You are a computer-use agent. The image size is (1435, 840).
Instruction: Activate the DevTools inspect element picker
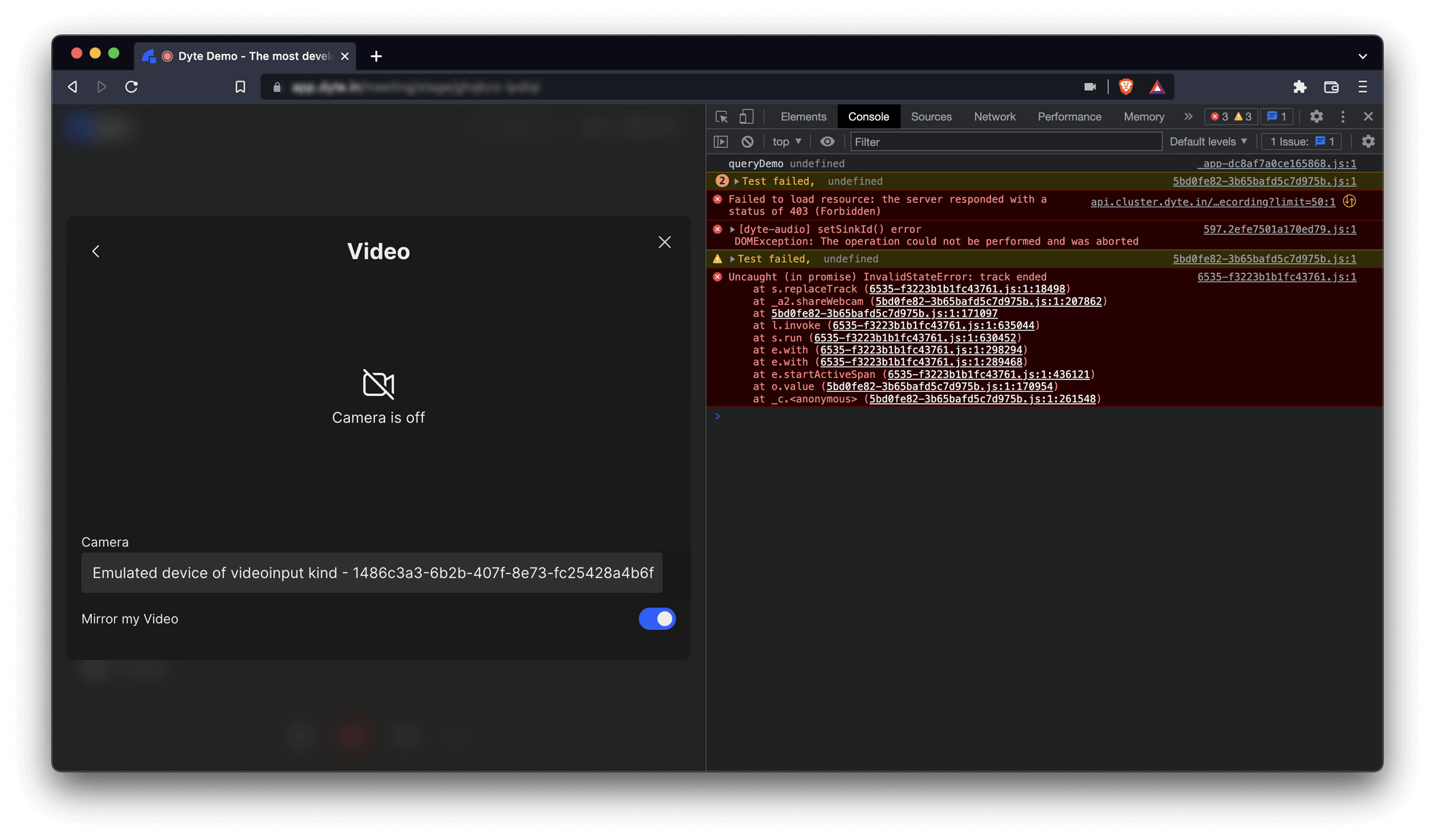[x=722, y=116]
